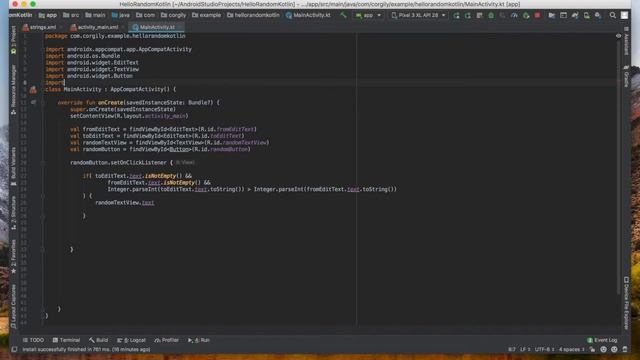Image resolution: width=640 pixels, height=360 pixels.
Task: Open the Gradle side tab on right
Action: 626,76
